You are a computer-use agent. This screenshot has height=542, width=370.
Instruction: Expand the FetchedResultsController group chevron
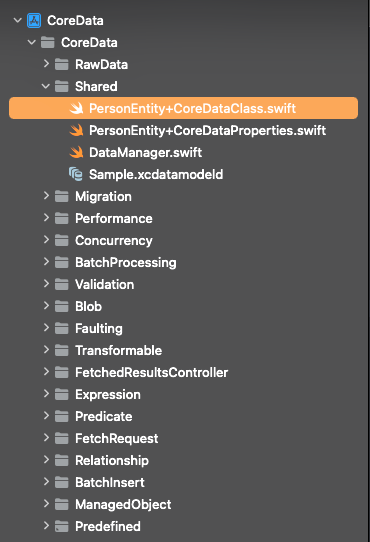[46, 372]
